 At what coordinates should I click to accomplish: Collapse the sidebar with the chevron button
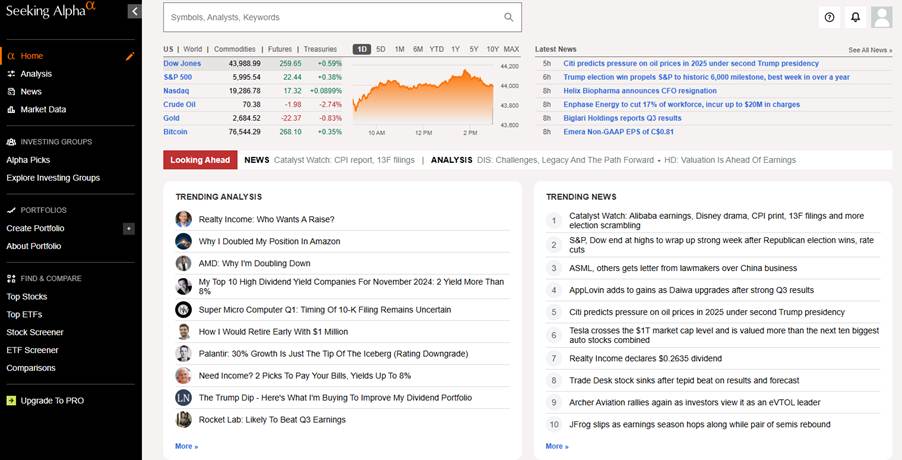pyautogui.click(x=135, y=11)
